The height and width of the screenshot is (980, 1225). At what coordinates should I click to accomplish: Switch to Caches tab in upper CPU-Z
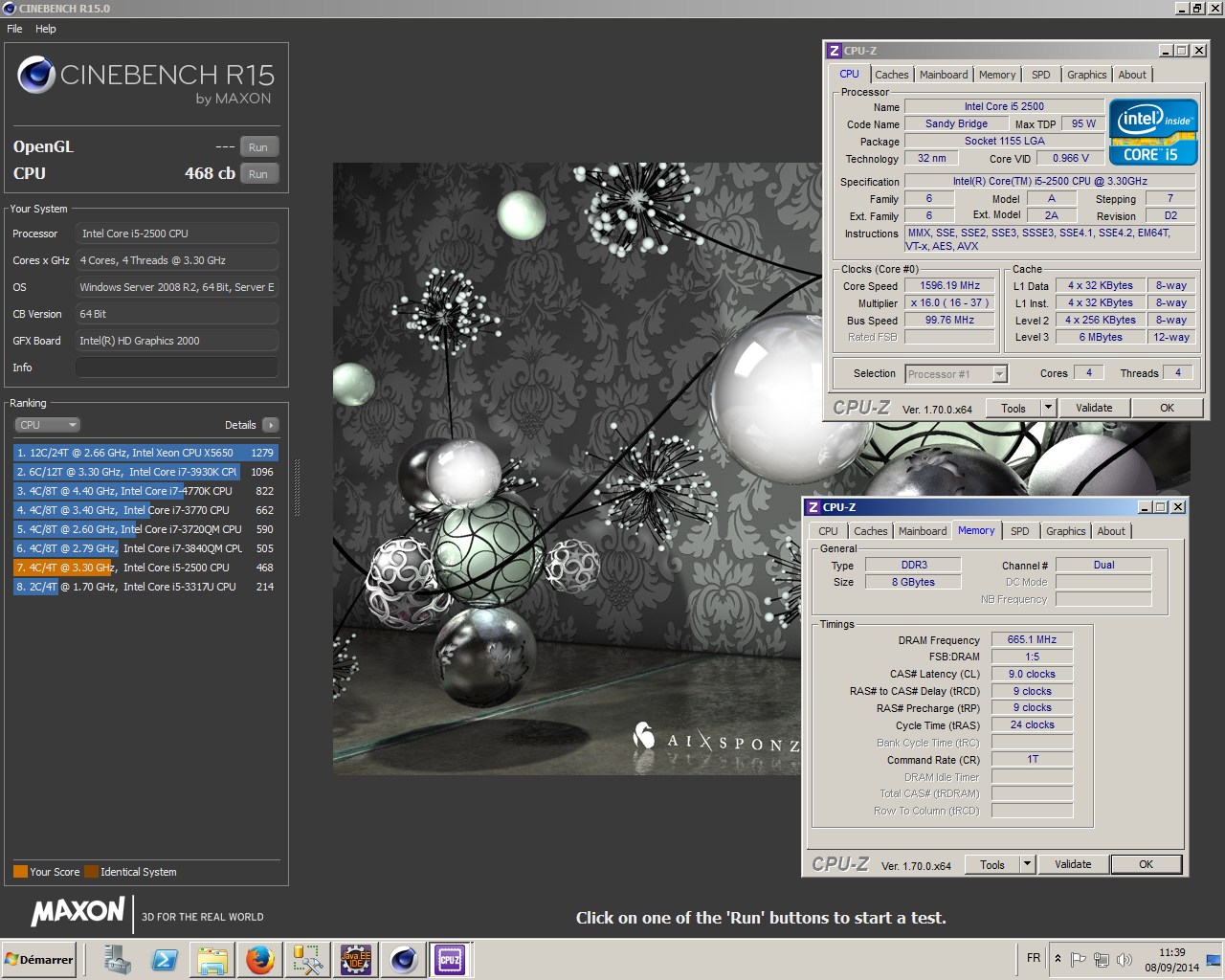pos(892,75)
